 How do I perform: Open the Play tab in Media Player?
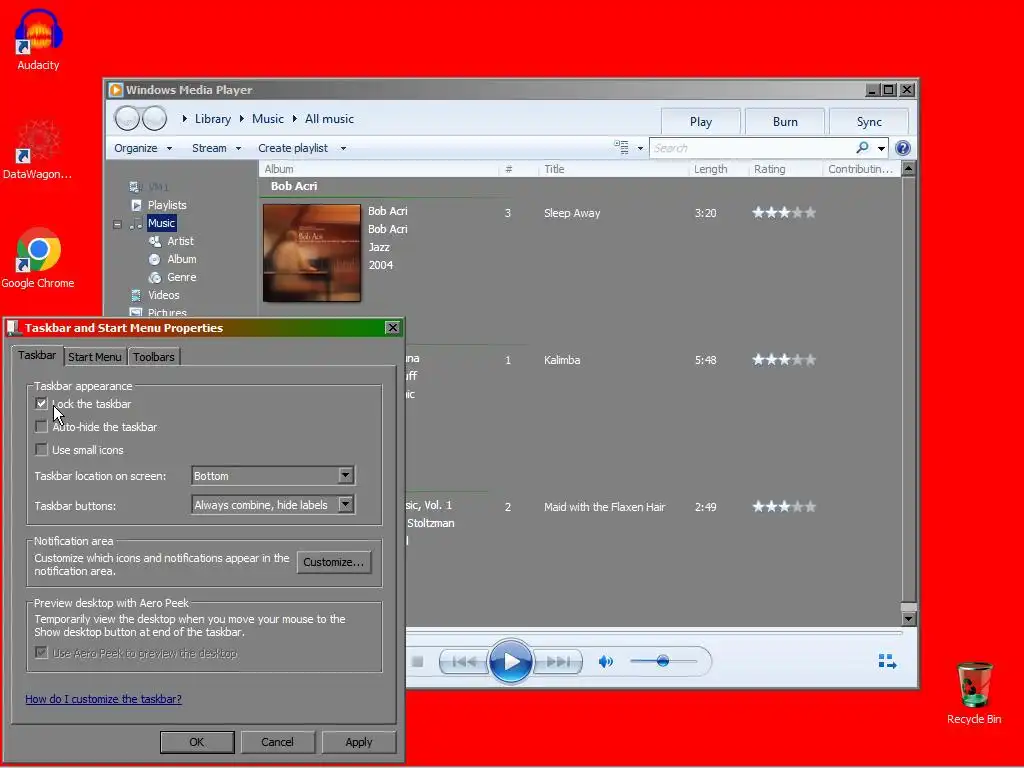(x=701, y=121)
